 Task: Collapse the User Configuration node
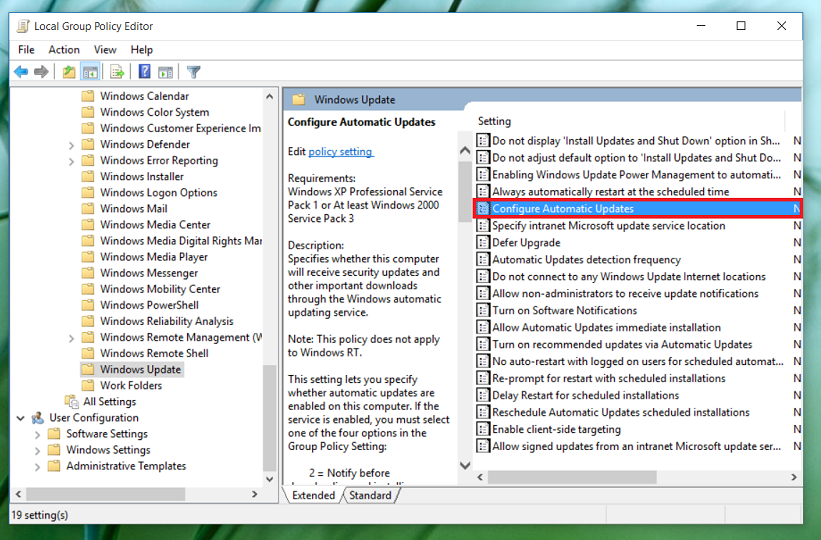point(20,418)
